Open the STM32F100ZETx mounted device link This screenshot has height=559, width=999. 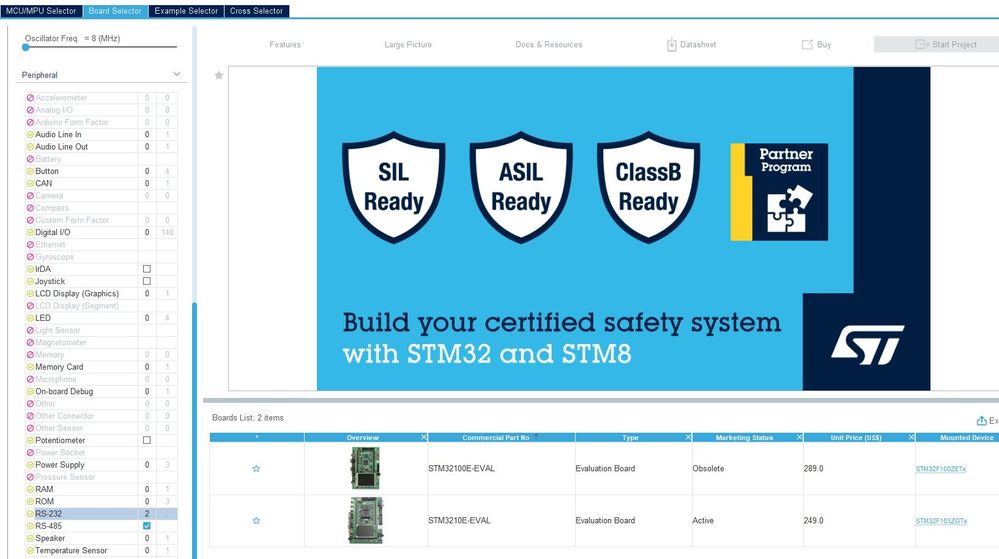click(940, 469)
